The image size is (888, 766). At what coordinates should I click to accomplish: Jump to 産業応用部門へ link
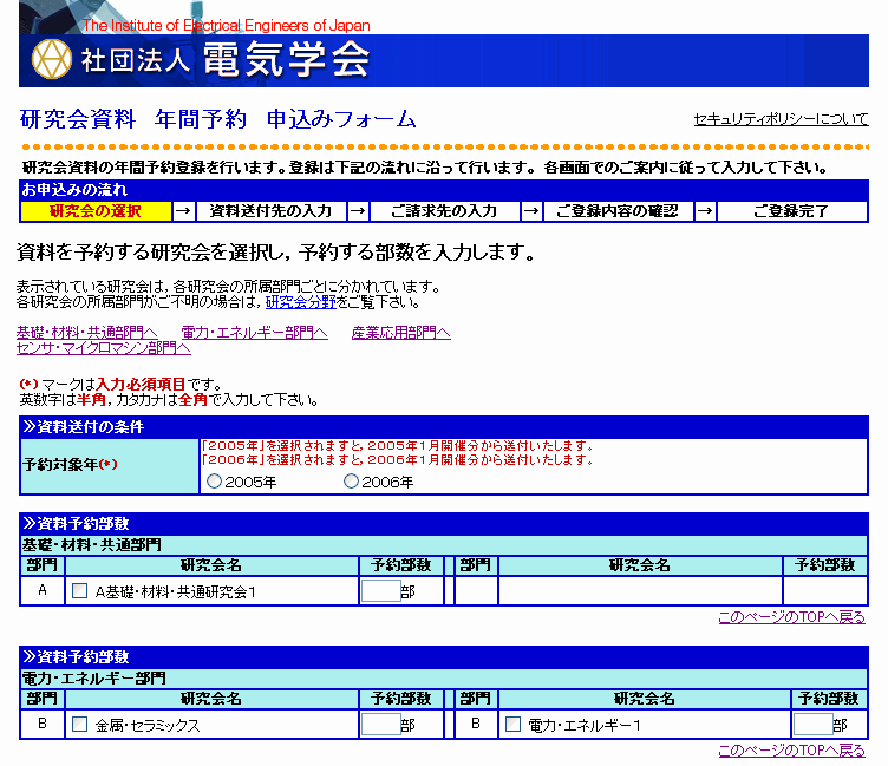[x=401, y=333]
